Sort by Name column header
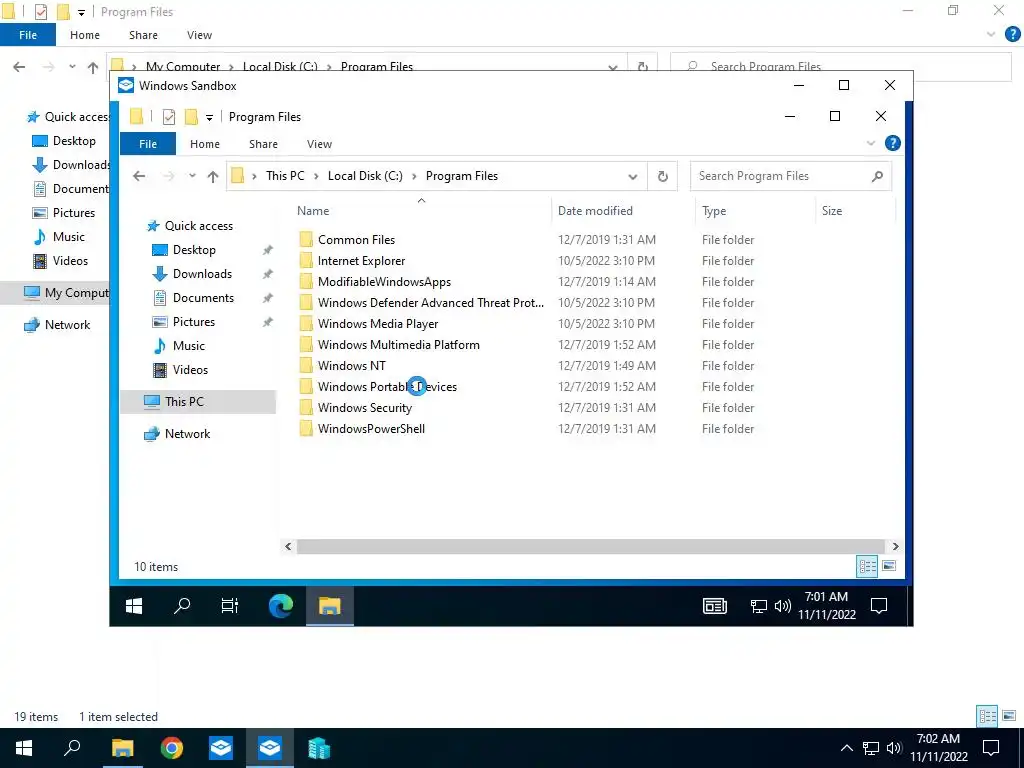The image size is (1024, 768). 421,210
